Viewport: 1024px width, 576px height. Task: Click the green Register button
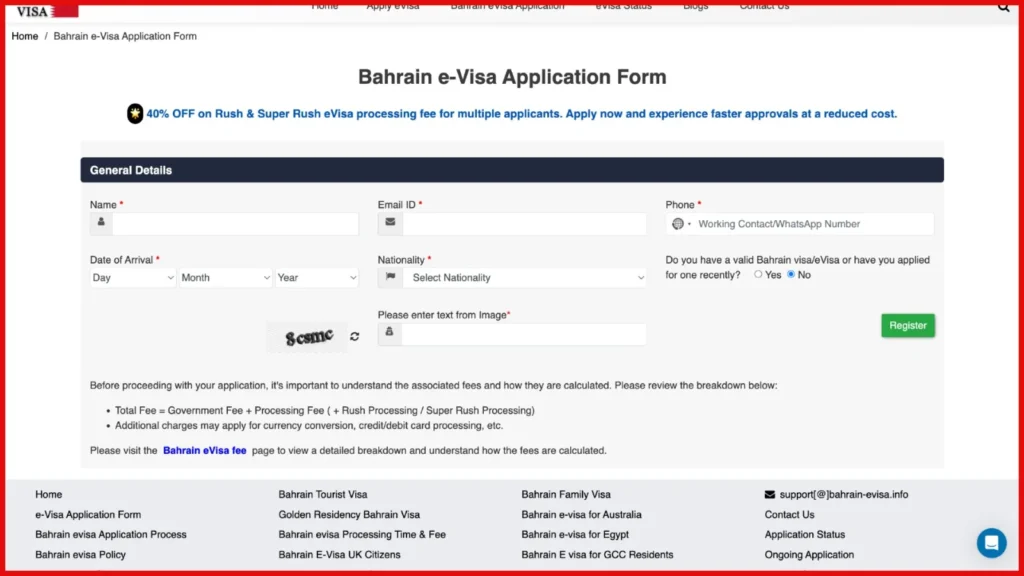(x=908, y=325)
